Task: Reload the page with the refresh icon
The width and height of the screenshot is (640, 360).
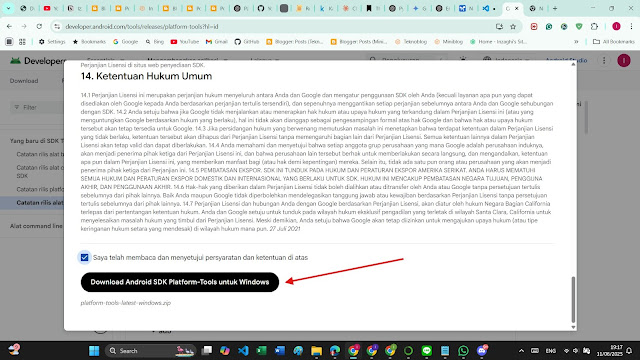Action: pos(39,27)
